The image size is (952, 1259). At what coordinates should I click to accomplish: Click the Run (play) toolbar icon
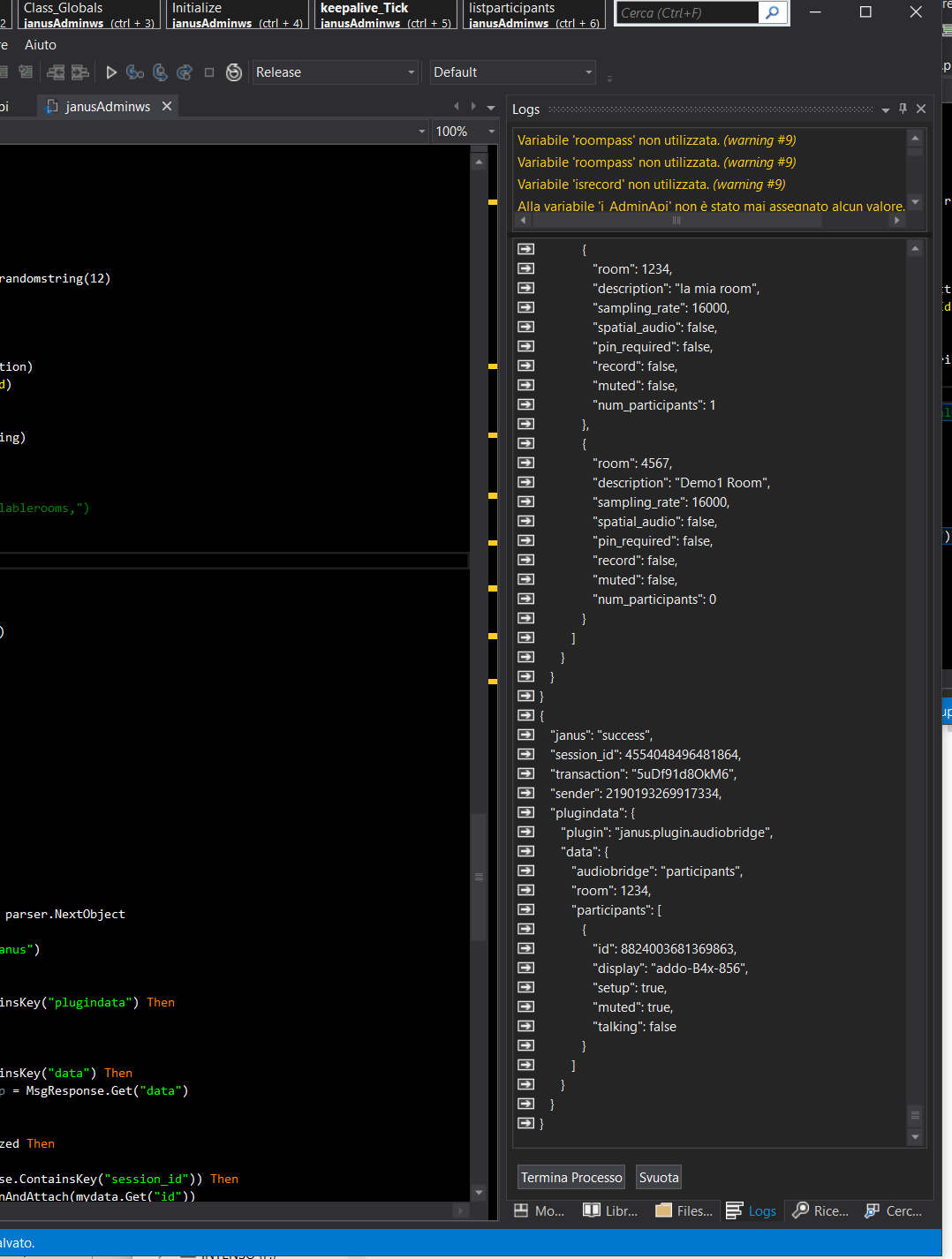point(111,72)
